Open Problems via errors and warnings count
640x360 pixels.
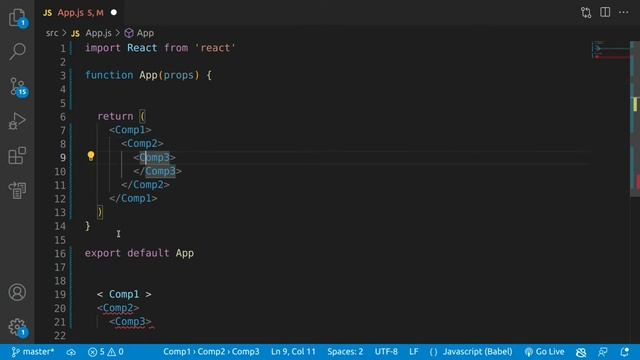tap(105, 351)
